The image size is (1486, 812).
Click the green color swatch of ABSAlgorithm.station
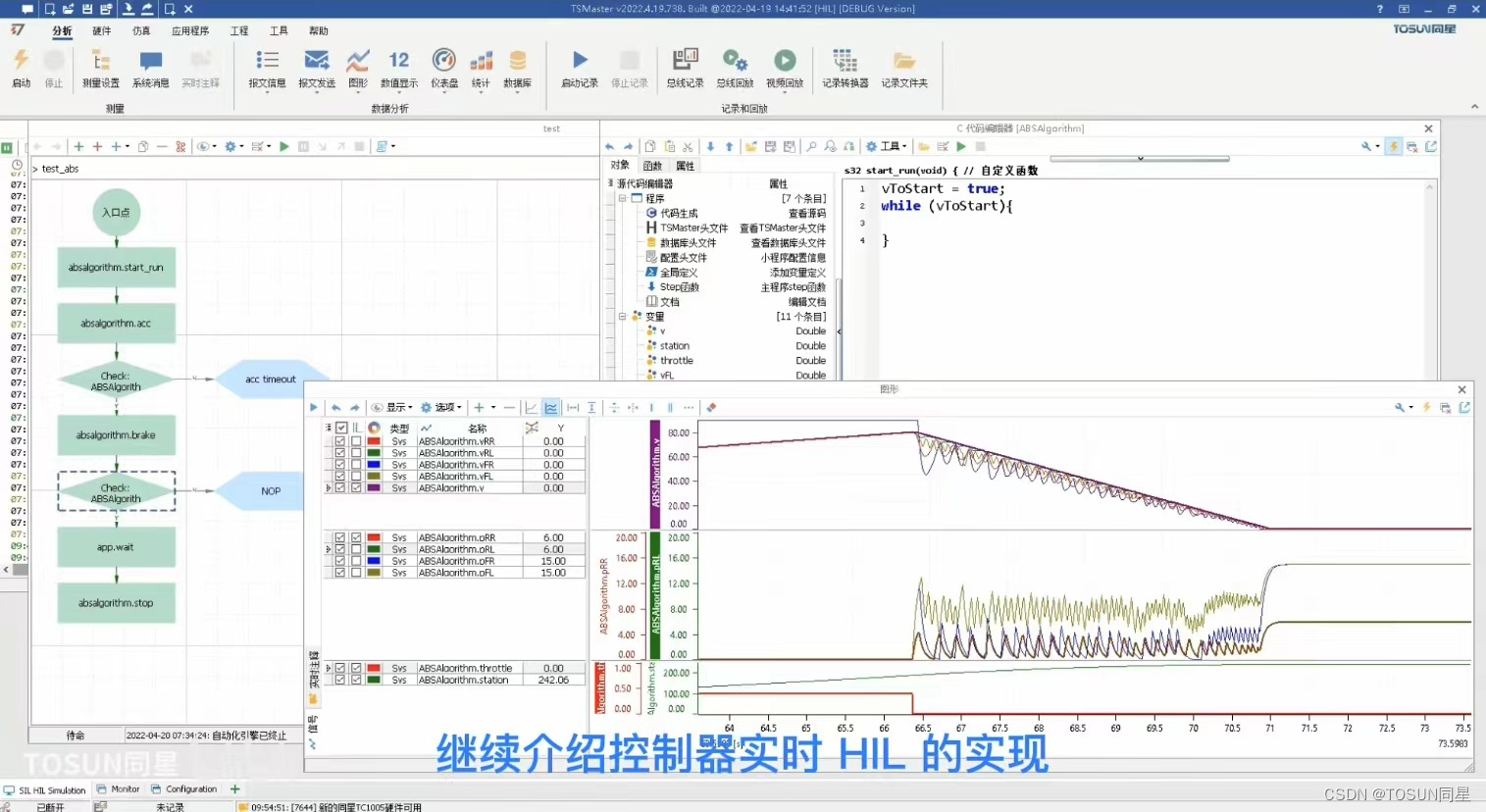pyautogui.click(x=374, y=680)
